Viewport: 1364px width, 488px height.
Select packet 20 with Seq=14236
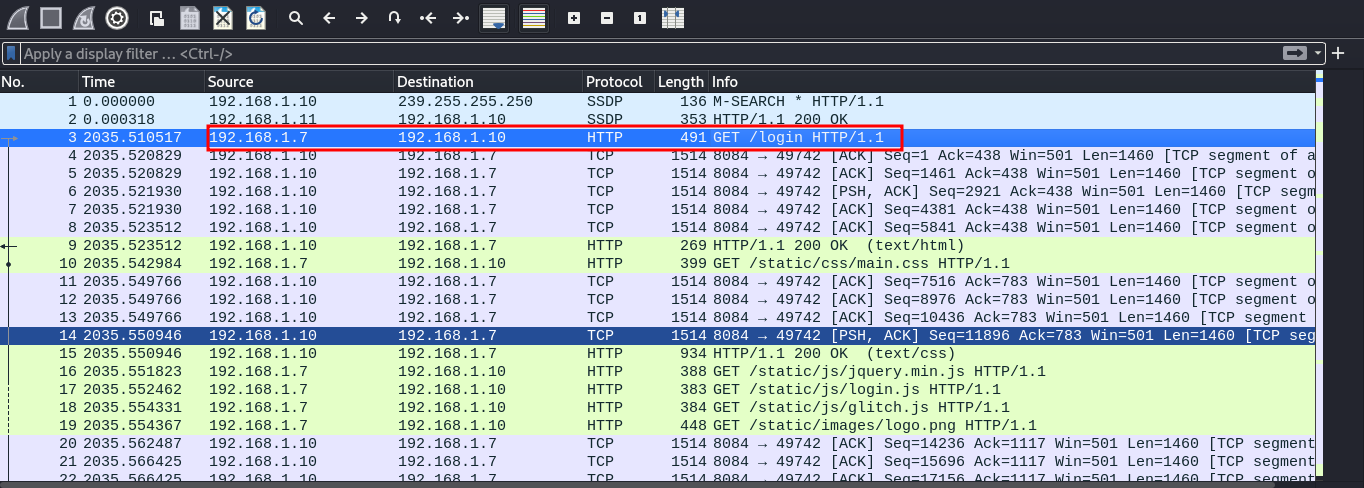(657, 444)
